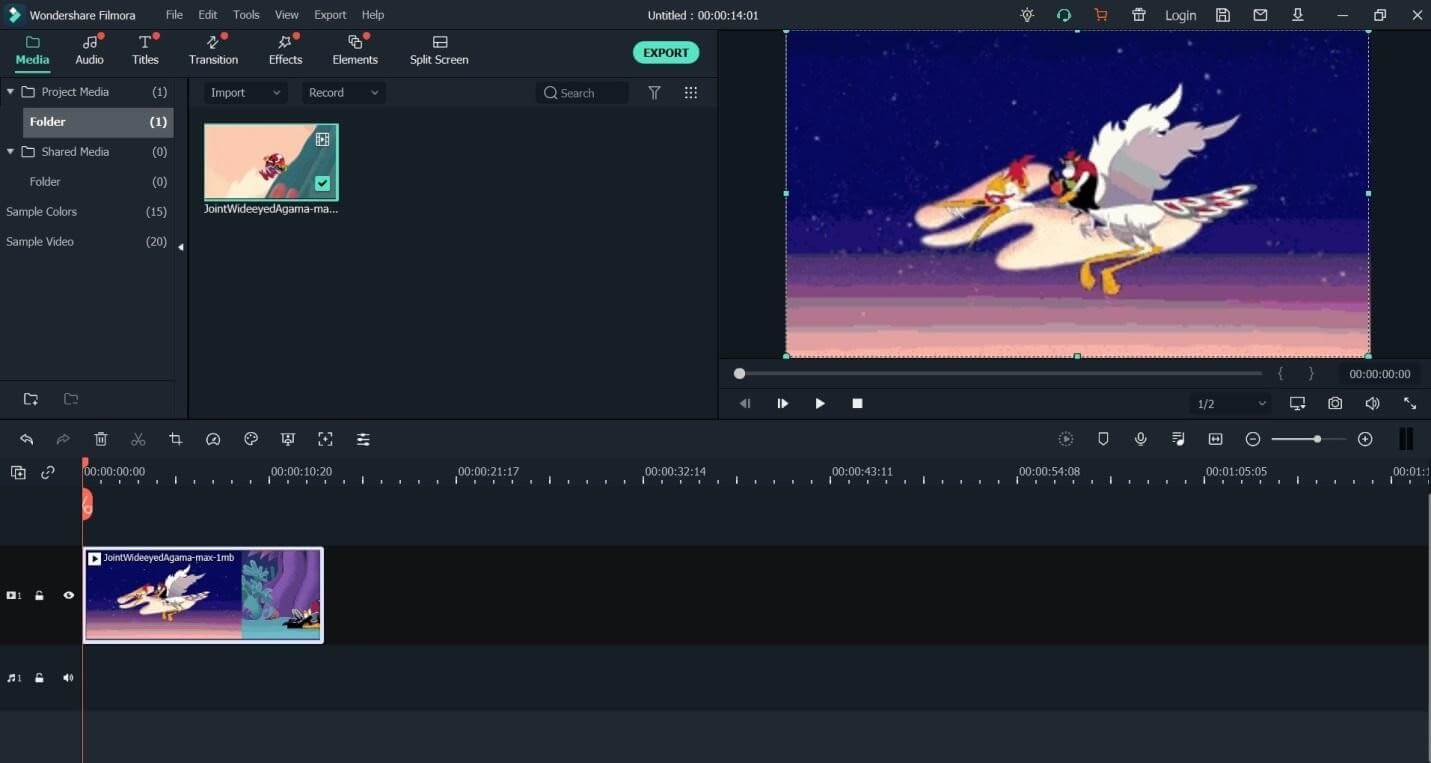Open the 1/2 playback quality dropdown
Screen dimensions: 1431x763
(x=1232, y=404)
